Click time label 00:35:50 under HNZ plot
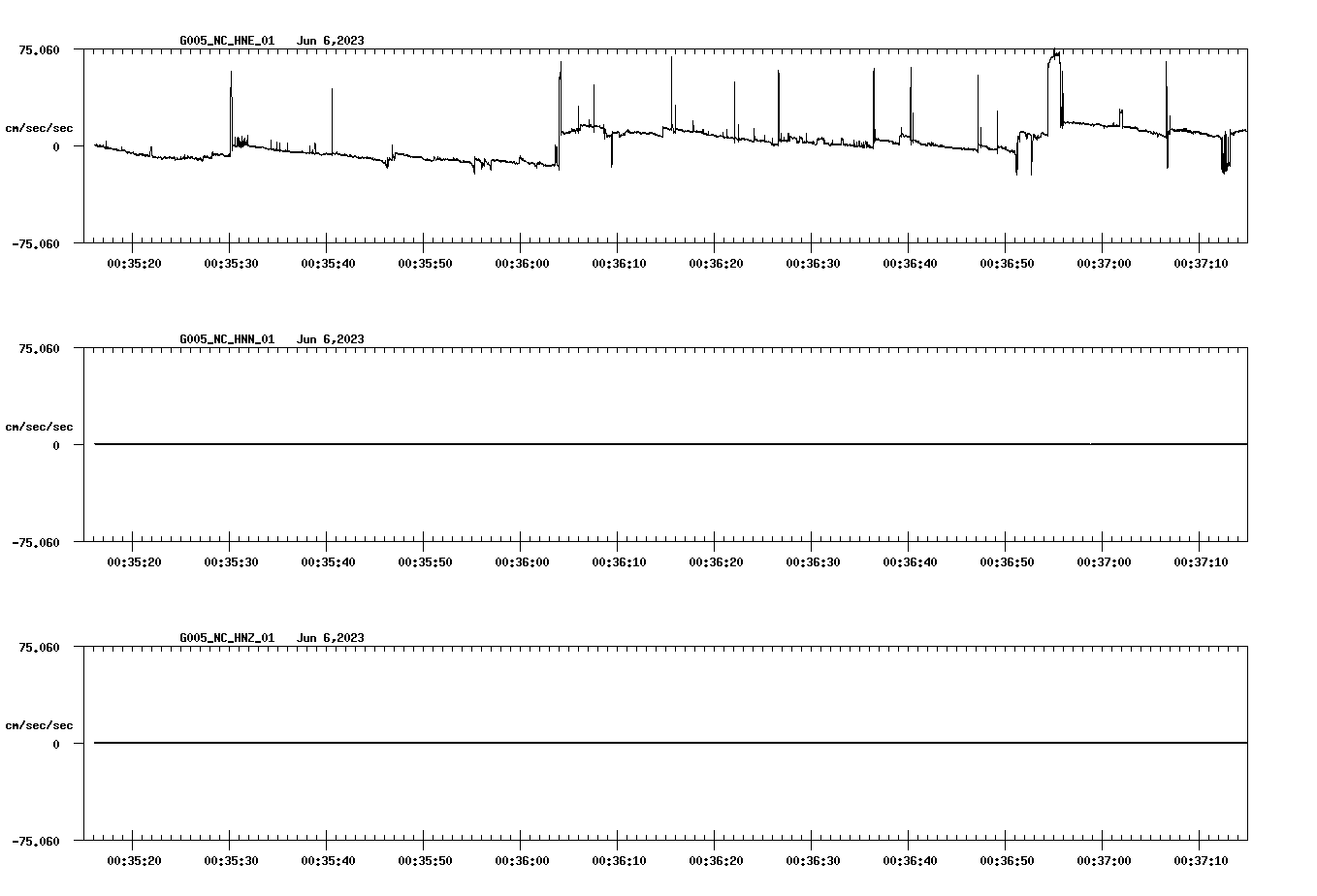The height and width of the screenshot is (896, 1317). pyautogui.click(x=425, y=861)
